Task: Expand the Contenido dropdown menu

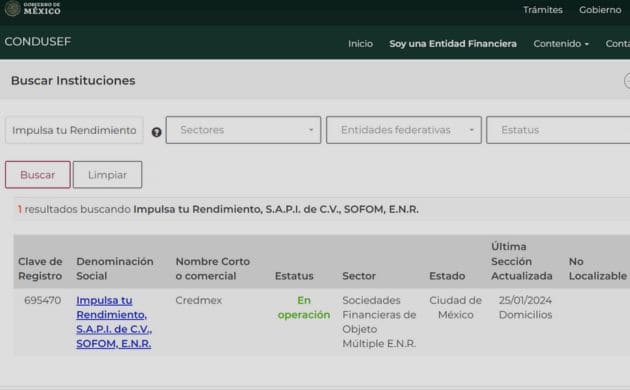Action: point(561,44)
